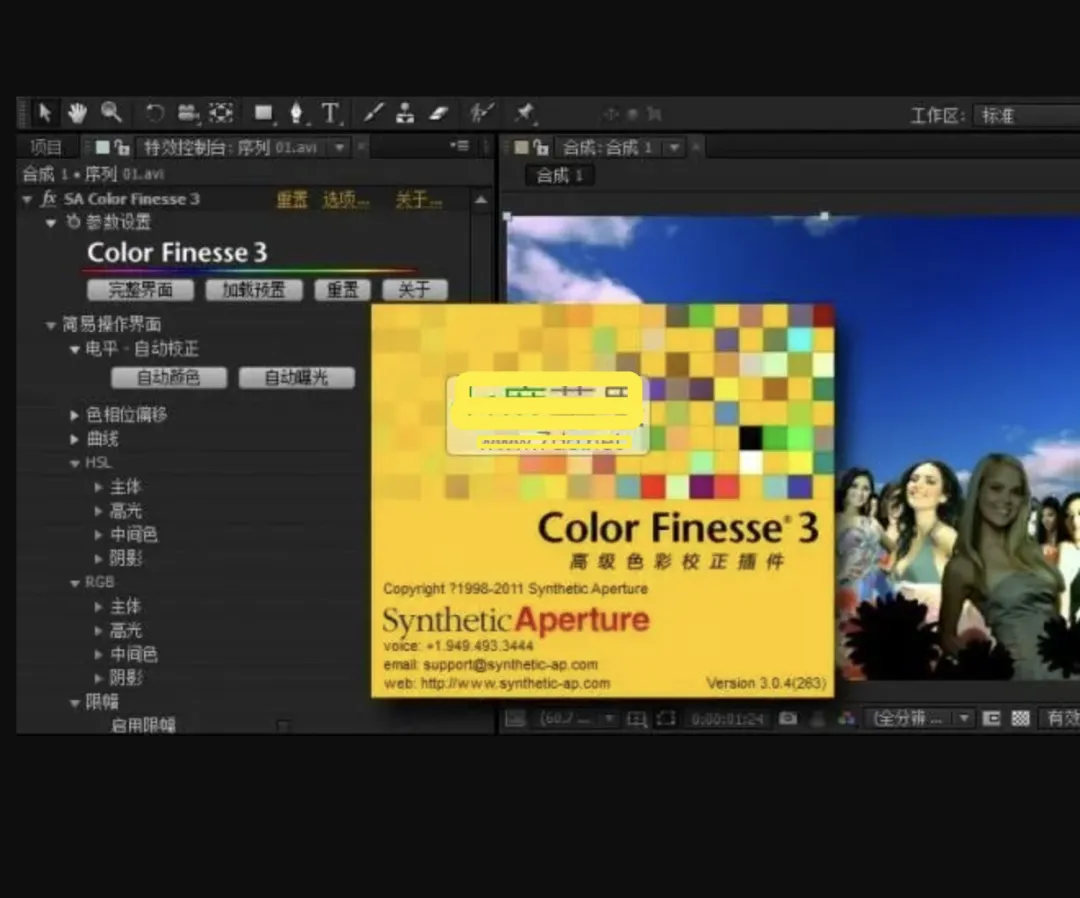Click the fx icon beside SA Color Finesse 3
Viewport: 1080px width, 898px height.
click(x=48, y=199)
